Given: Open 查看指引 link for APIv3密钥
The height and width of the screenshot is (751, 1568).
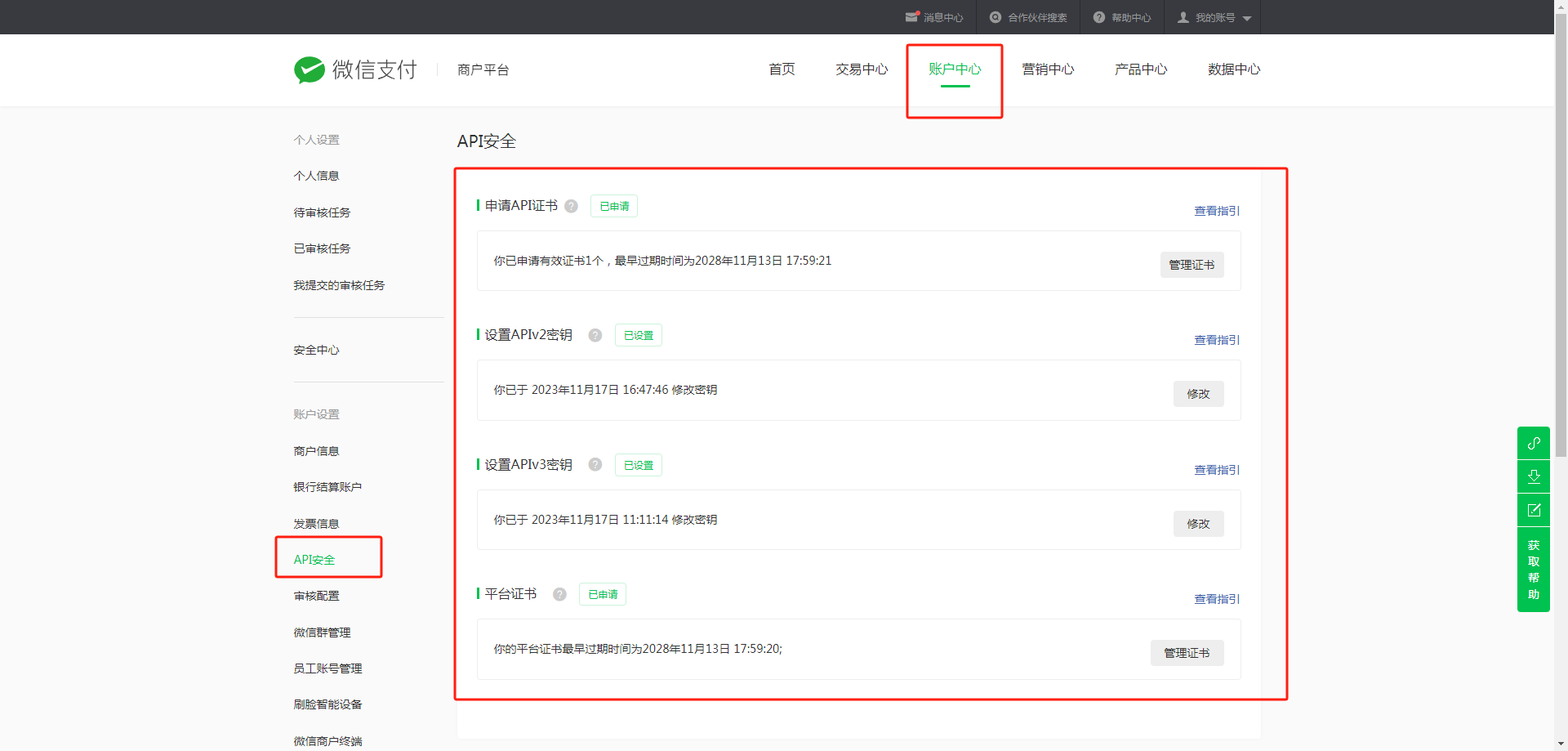Looking at the screenshot, I should [x=1216, y=470].
